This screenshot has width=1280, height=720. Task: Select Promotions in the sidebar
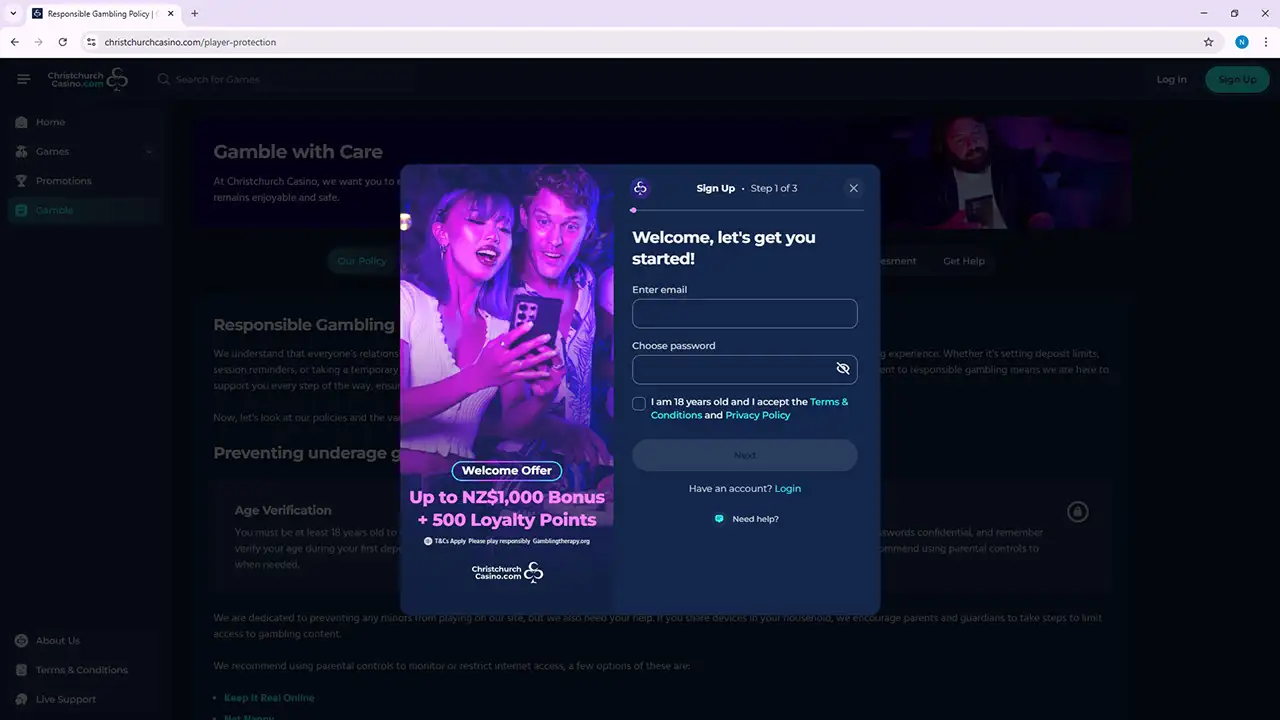(63, 181)
